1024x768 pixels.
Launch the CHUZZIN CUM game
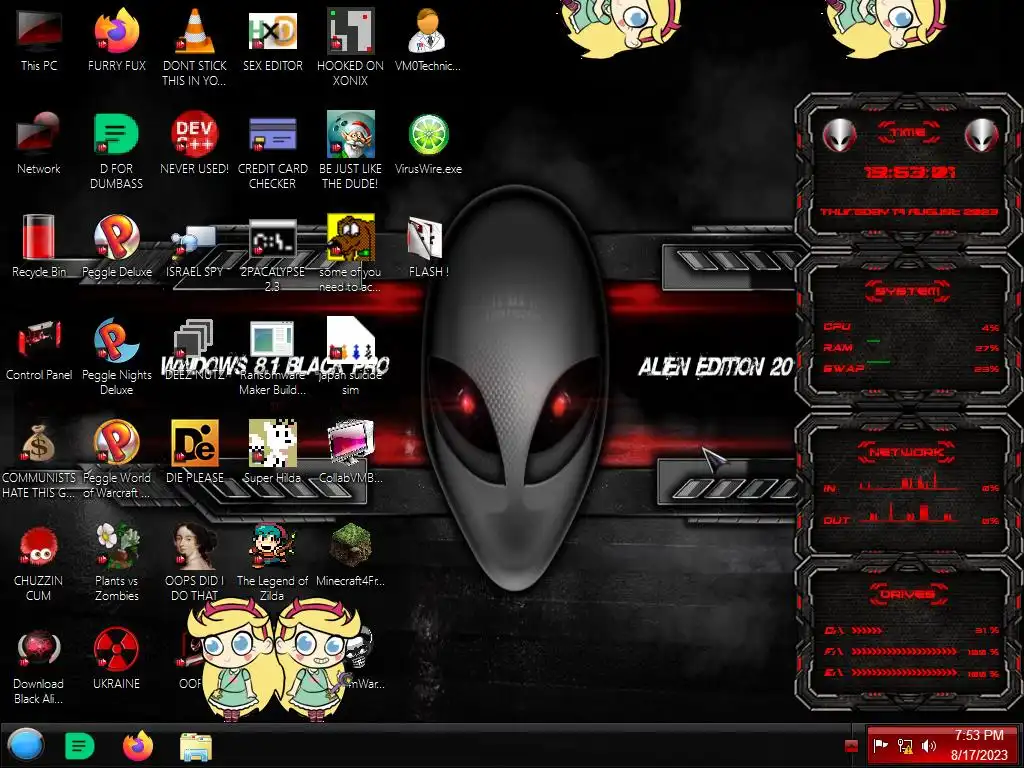(39, 562)
